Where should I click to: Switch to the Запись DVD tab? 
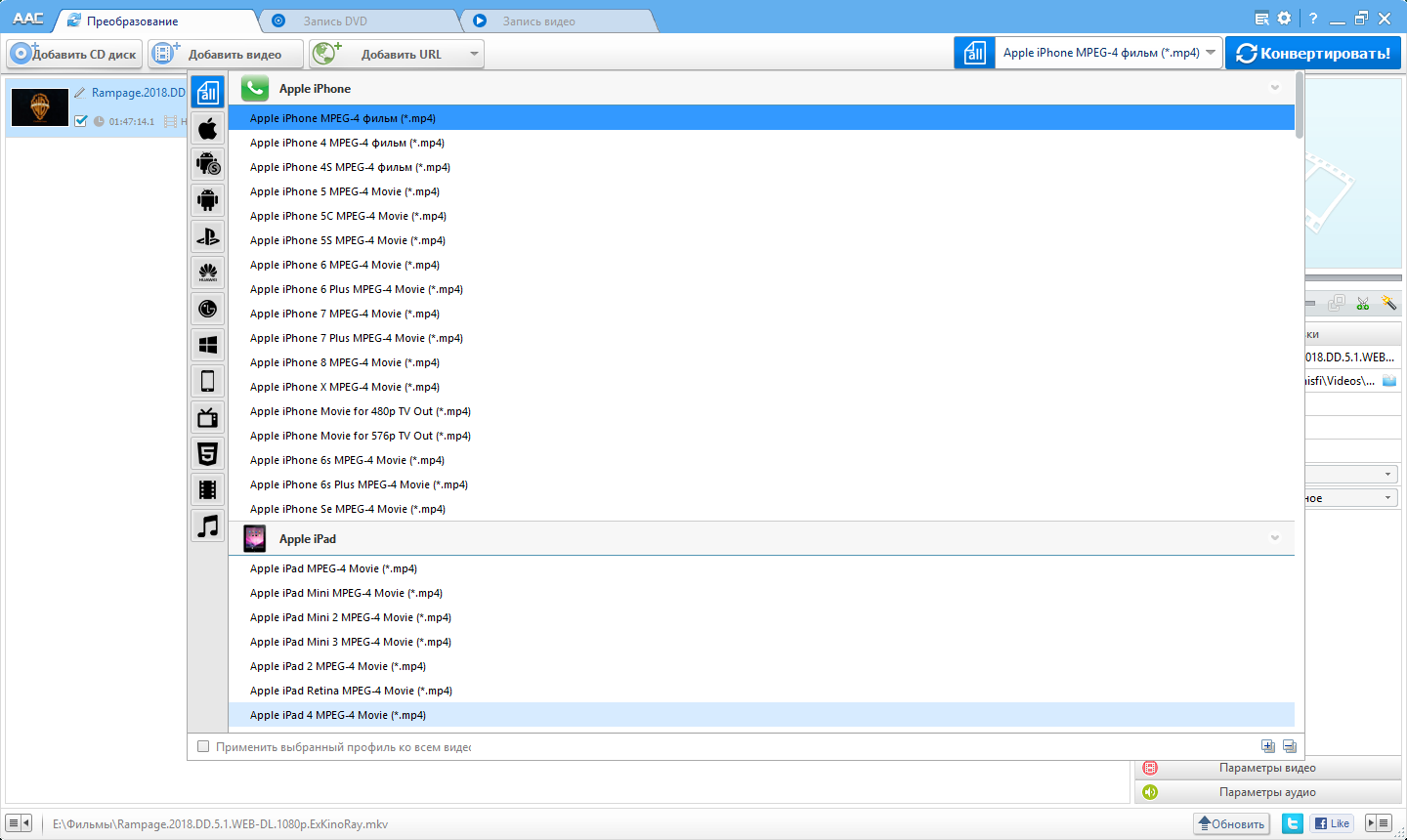click(x=359, y=21)
